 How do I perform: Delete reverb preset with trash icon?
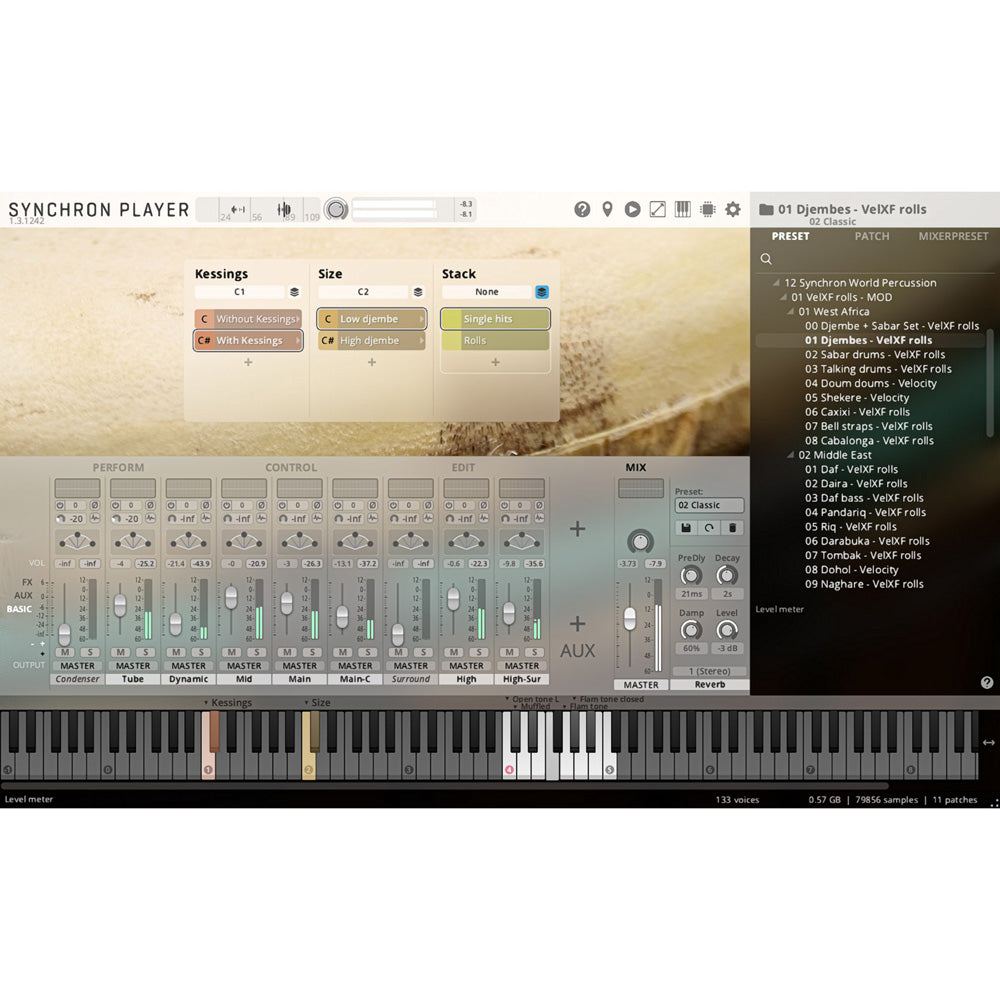[733, 528]
